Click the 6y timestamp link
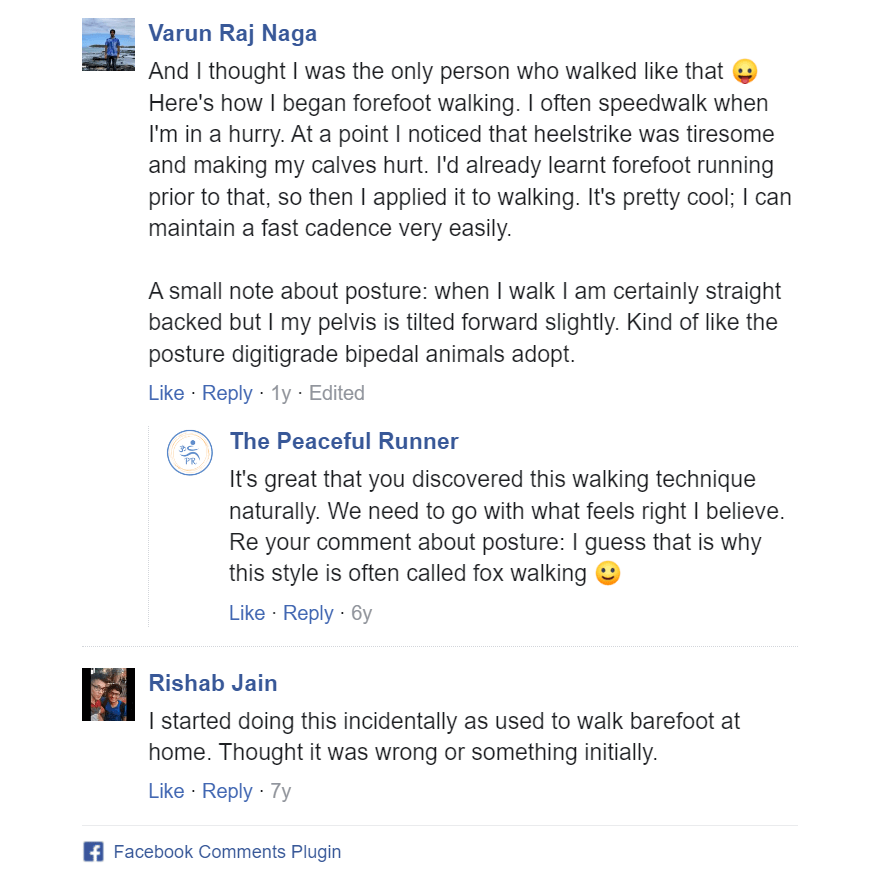Viewport: 887px width, 884px height. pos(360,613)
